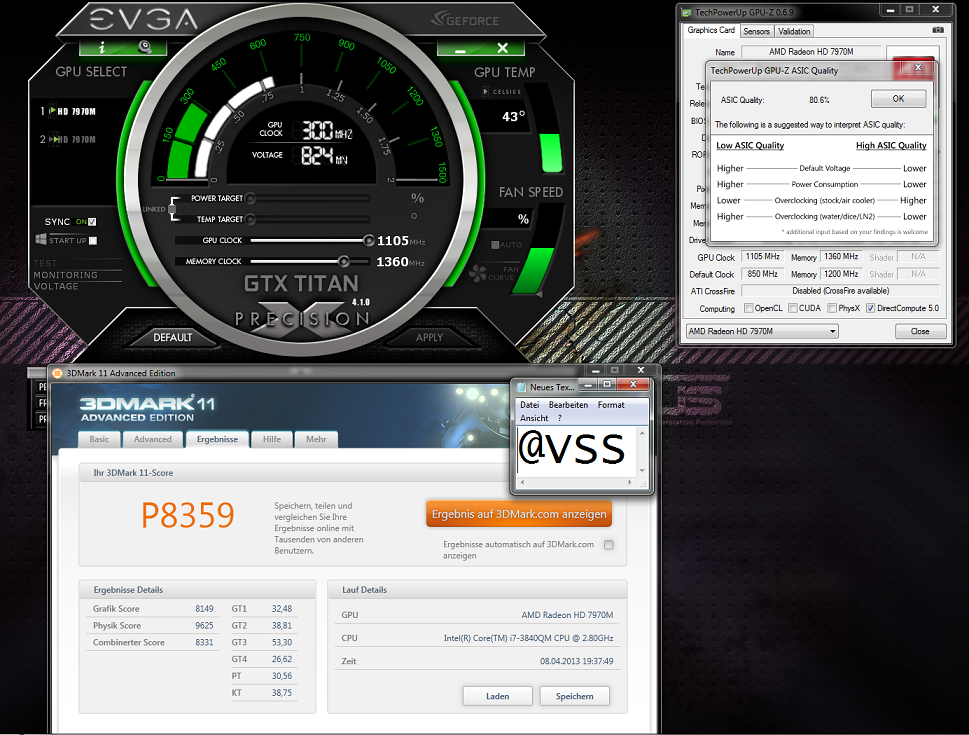This screenshot has height=735, width=969.
Task: Click Ergebnis auf 3DMark.com anzeigen button
Action: point(519,514)
